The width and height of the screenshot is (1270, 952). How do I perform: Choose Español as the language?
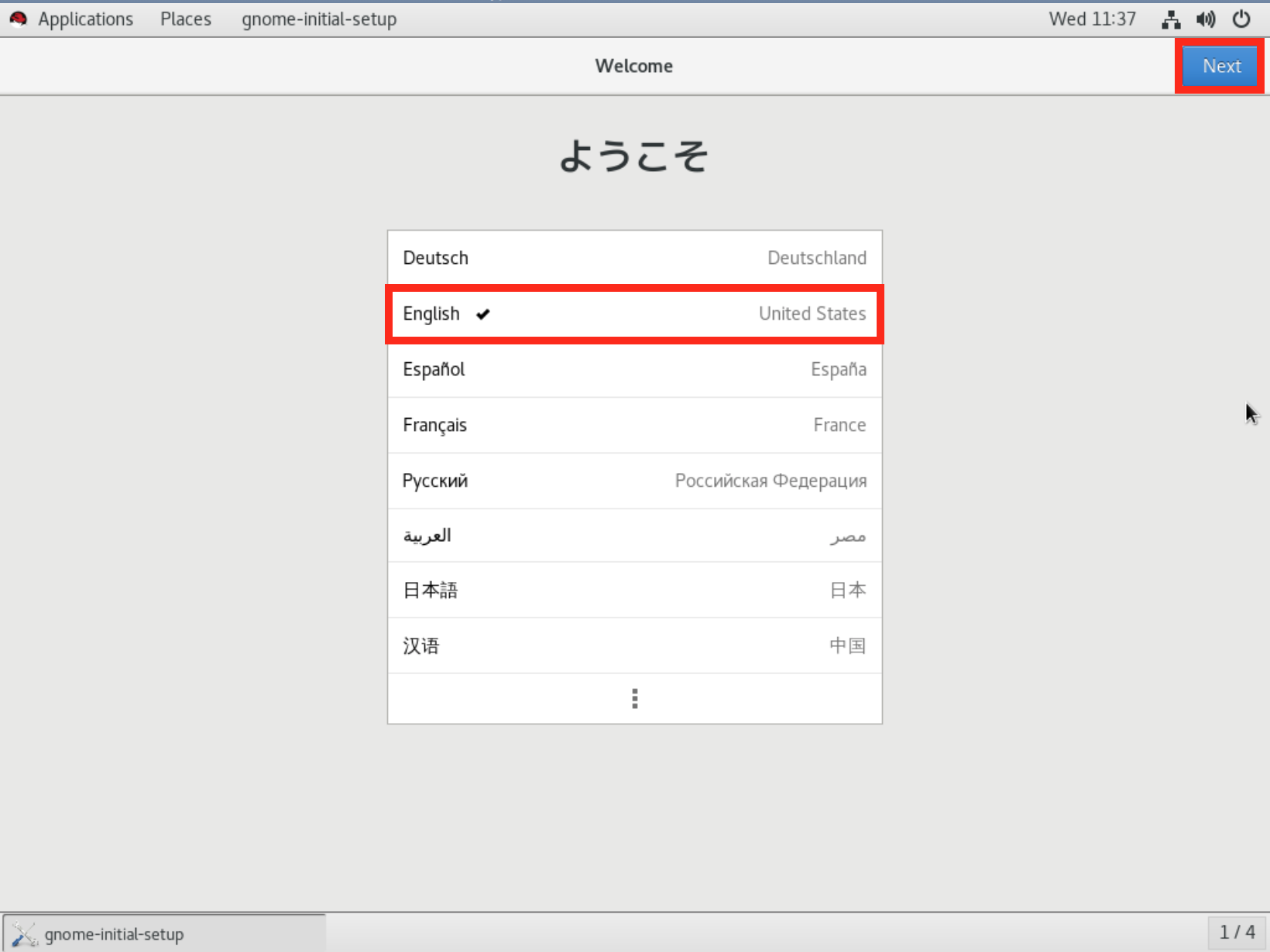pyautogui.click(x=634, y=369)
